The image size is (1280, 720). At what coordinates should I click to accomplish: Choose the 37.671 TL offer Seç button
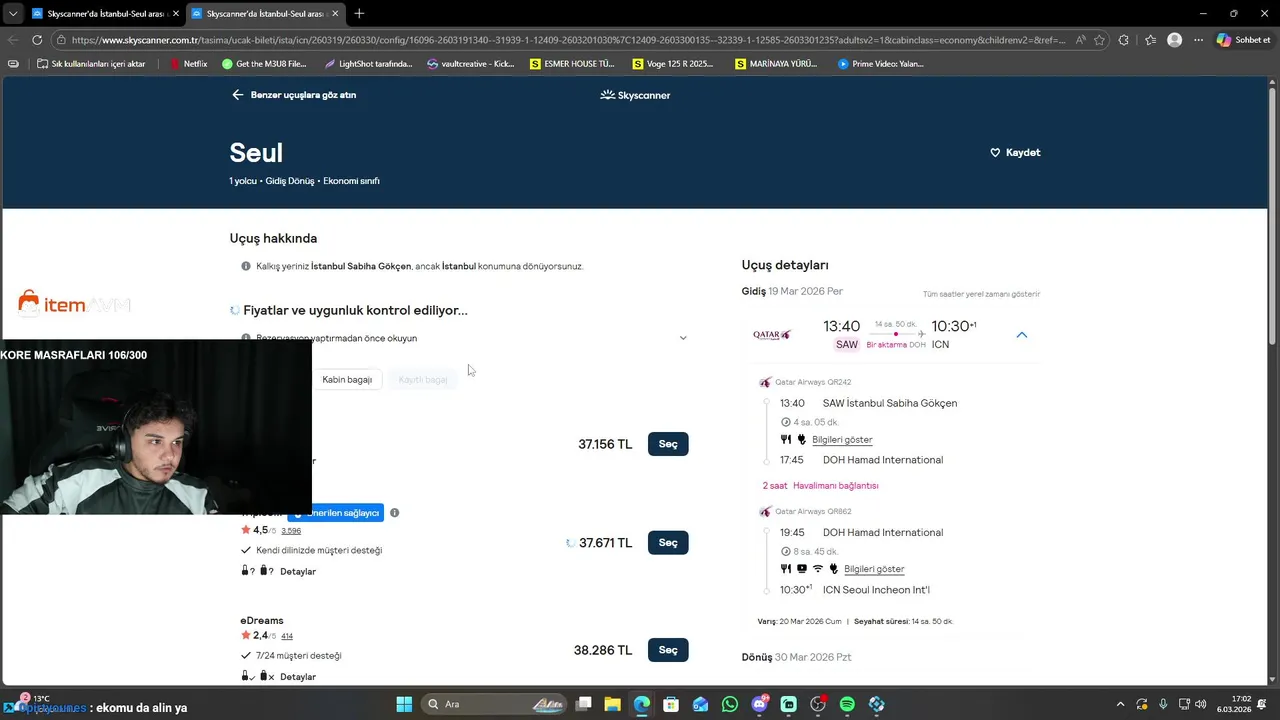coord(668,543)
